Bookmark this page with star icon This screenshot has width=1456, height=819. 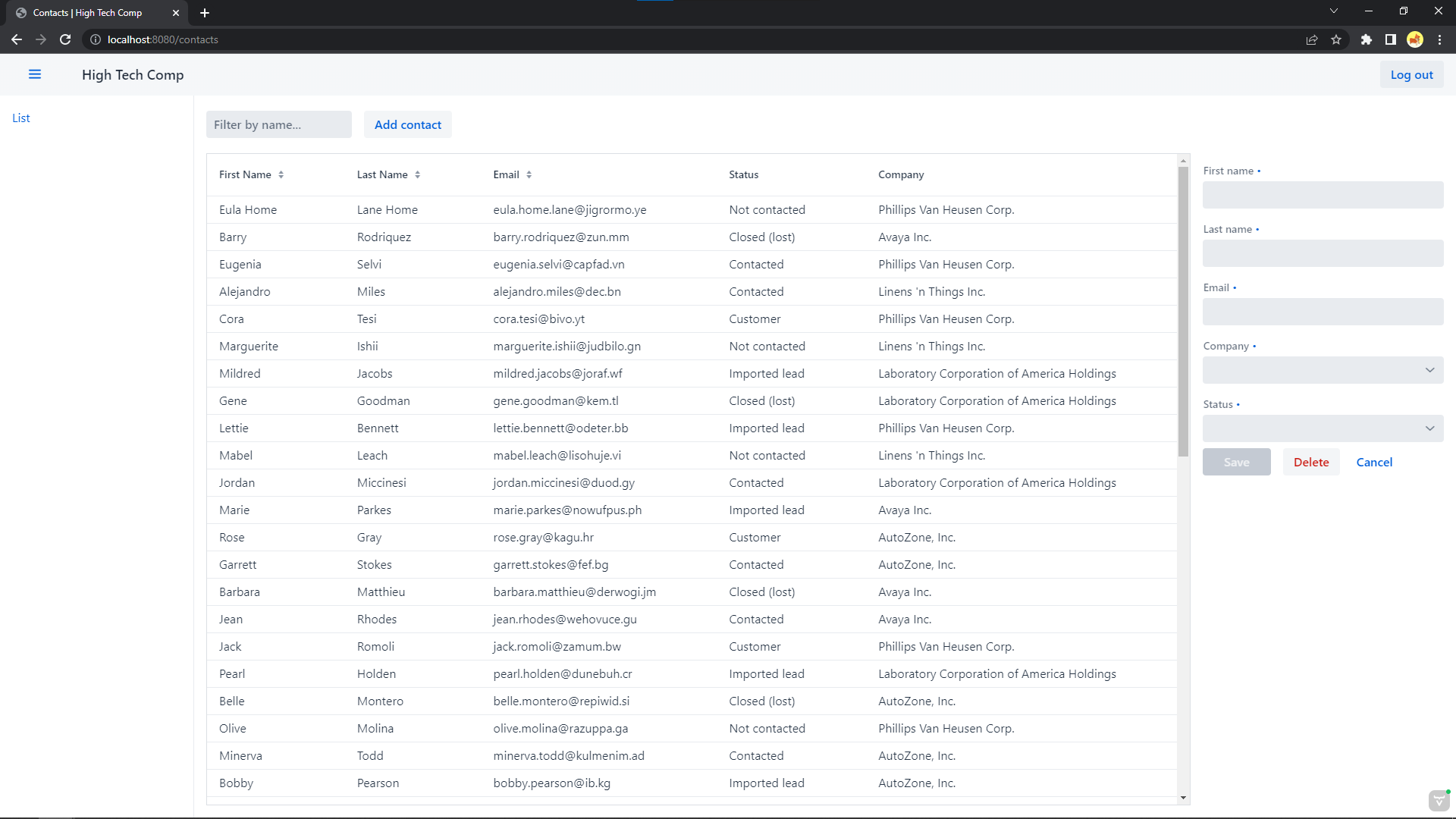[1336, 39]
